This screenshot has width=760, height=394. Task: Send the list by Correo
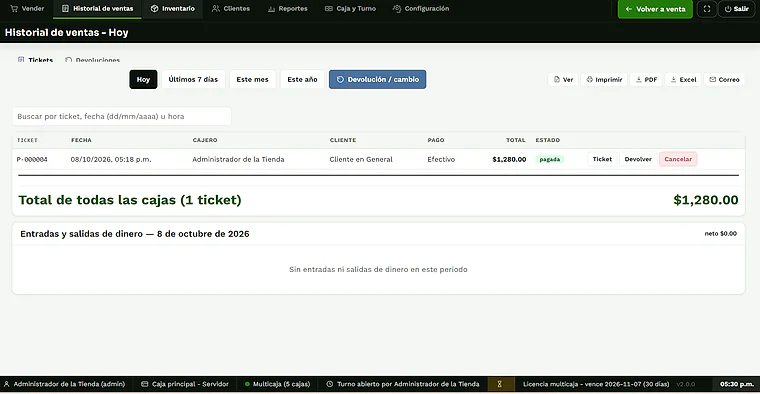(724, 79)
